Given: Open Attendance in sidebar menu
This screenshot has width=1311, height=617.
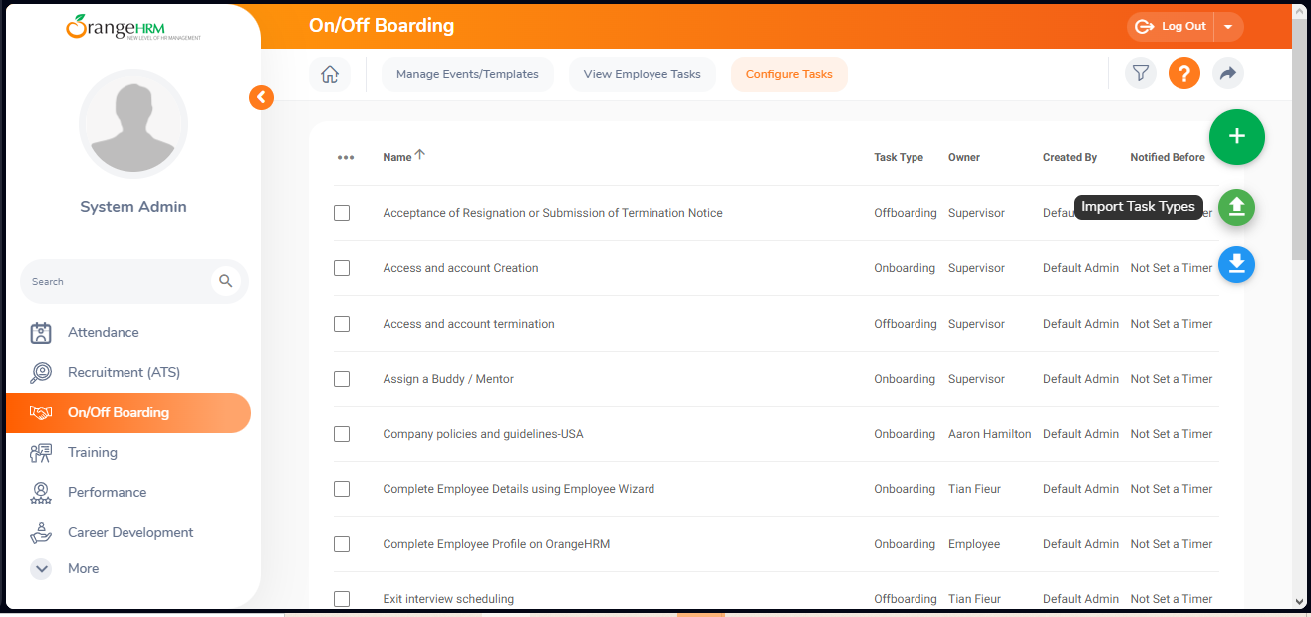Looking at the screenshot, I should point(103,333).
